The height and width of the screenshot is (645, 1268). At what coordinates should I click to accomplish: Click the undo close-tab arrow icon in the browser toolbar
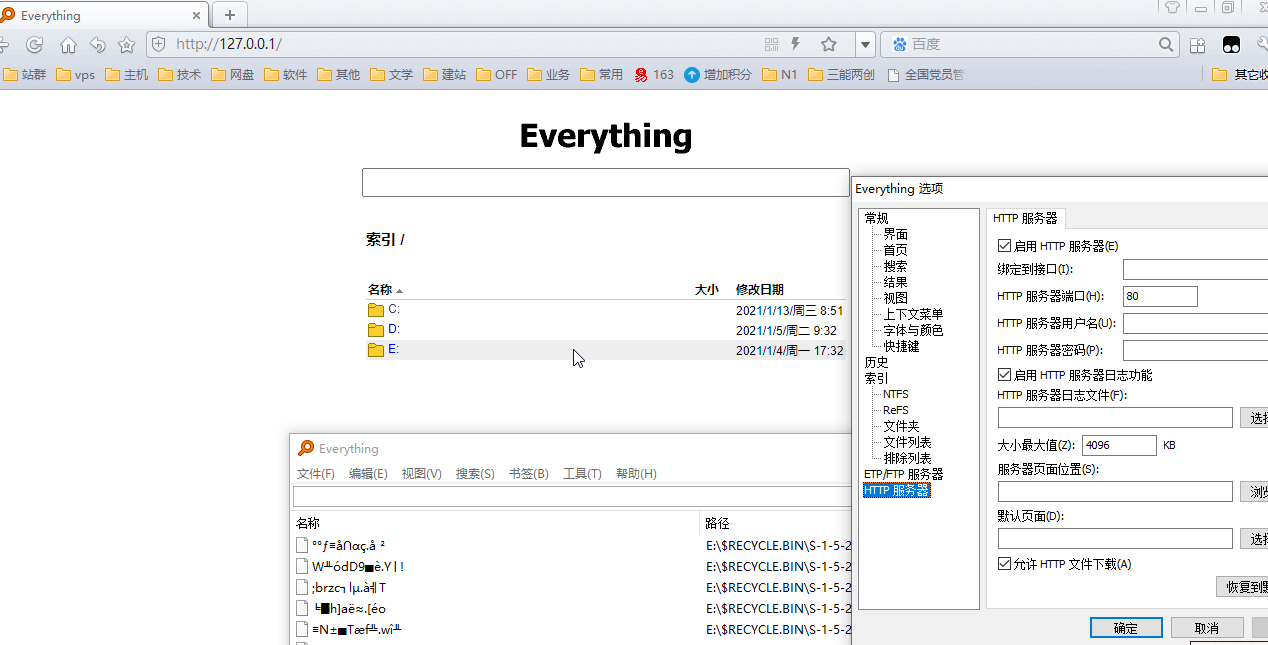[x=97, y=44]
